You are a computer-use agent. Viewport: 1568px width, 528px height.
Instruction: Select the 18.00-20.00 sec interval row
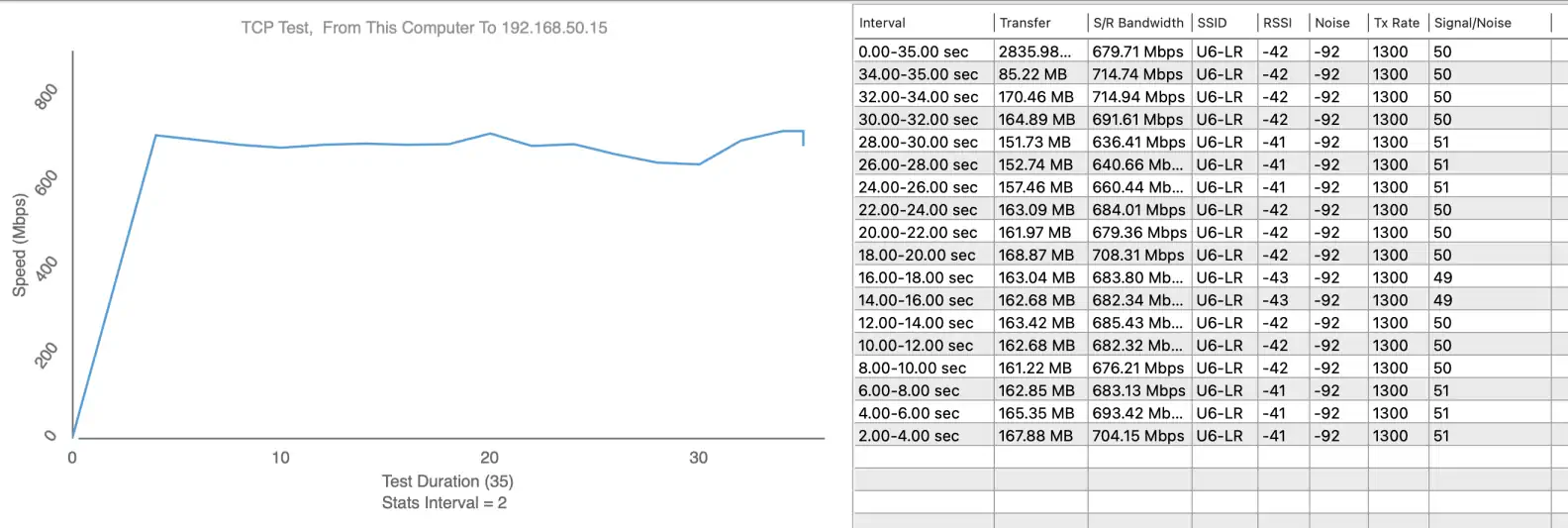coord(917,256)
